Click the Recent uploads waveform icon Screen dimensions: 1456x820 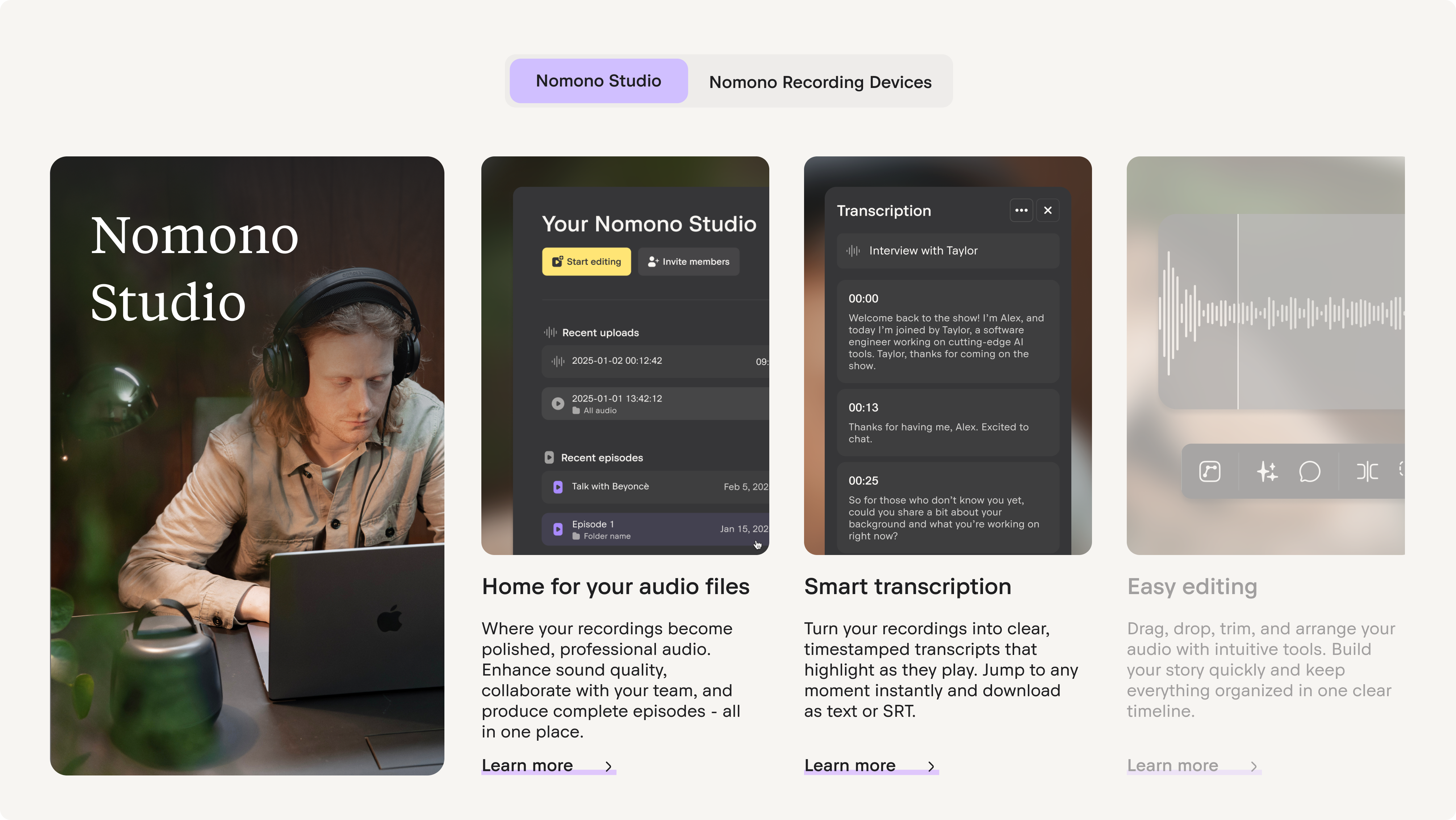(x=551, y=332)
